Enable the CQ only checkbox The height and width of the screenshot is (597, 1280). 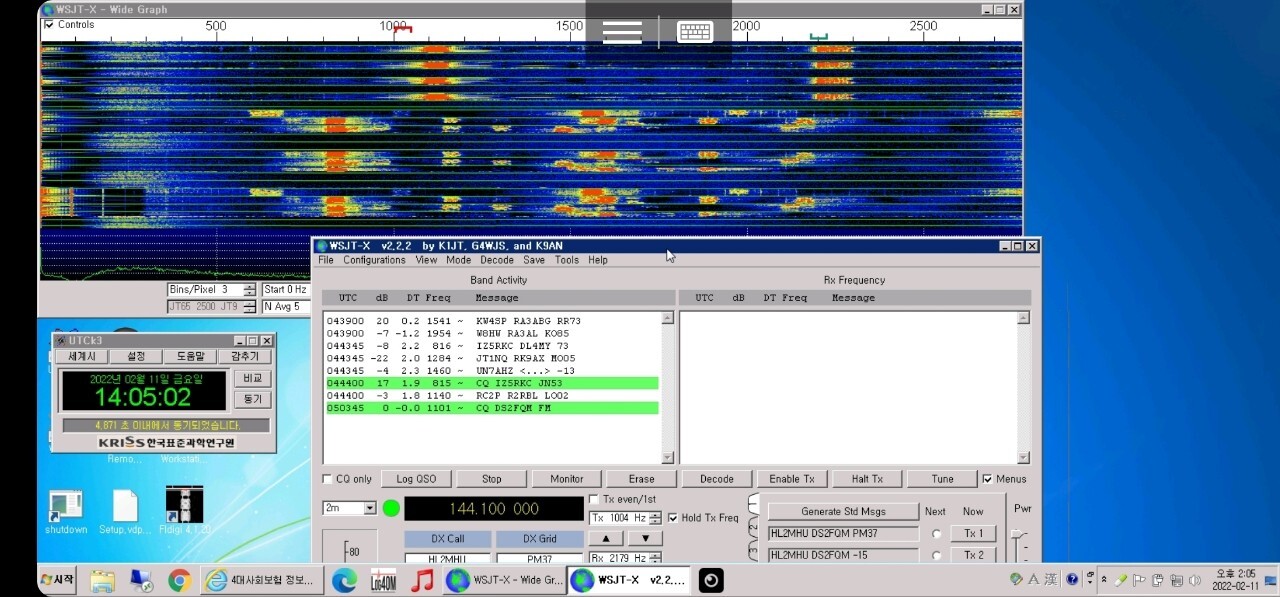(x=328, y=479)
